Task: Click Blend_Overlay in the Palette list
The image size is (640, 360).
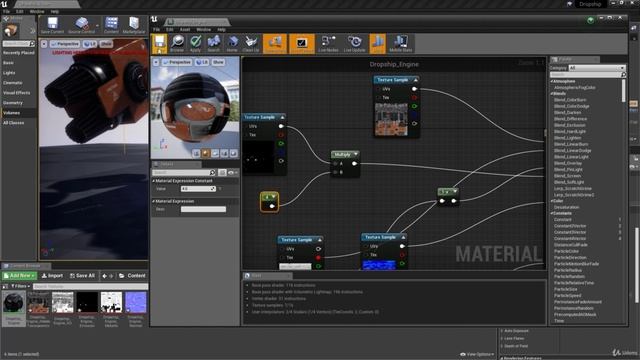Action: 568,163
